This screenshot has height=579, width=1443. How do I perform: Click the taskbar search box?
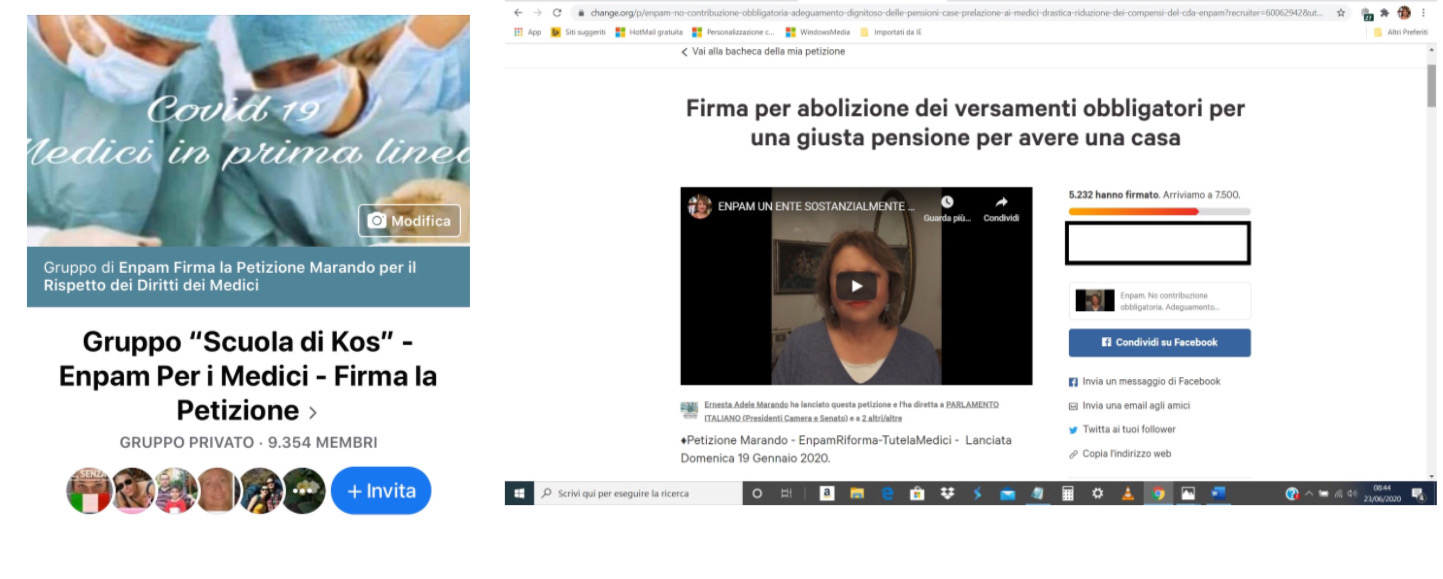(x=637, y=493)
